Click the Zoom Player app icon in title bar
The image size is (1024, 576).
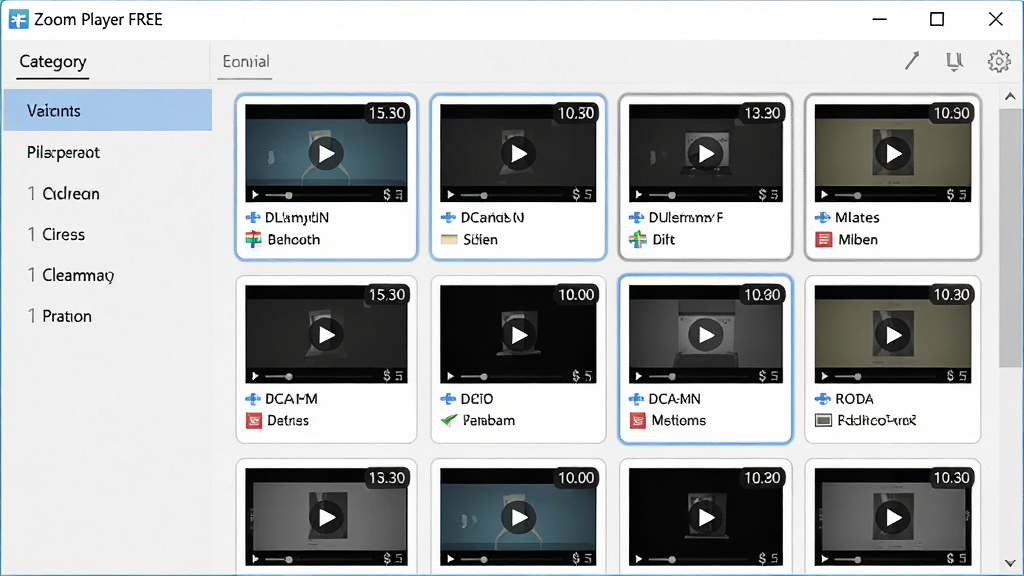[18, 20]
